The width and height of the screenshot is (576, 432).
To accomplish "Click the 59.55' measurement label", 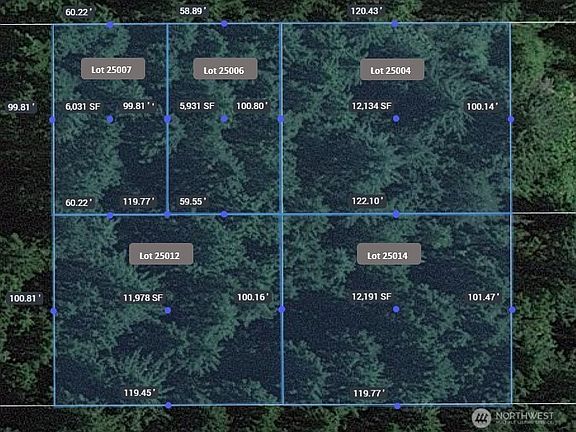I will coord(192,201).
